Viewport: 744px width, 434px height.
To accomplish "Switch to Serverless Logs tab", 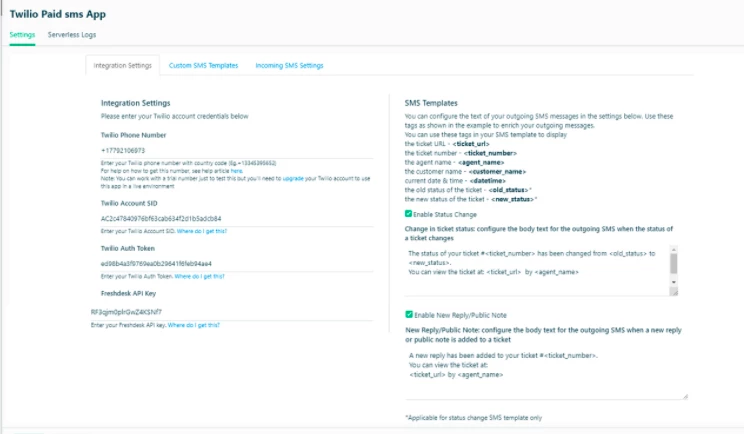I will (x=72, y=35).
